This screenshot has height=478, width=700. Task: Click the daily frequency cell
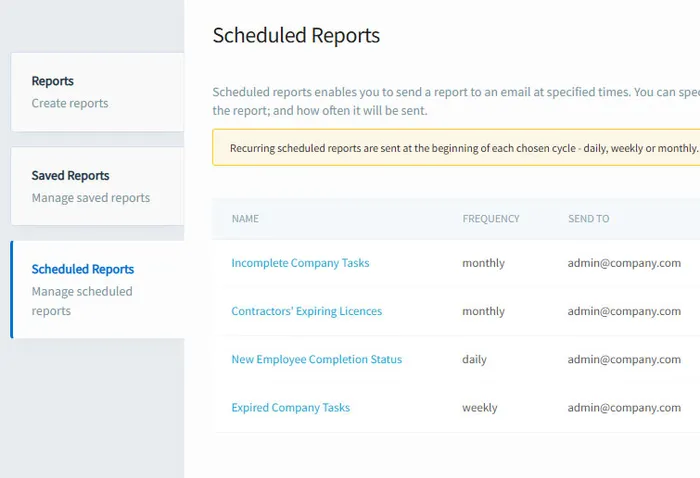tap(475, 359)
